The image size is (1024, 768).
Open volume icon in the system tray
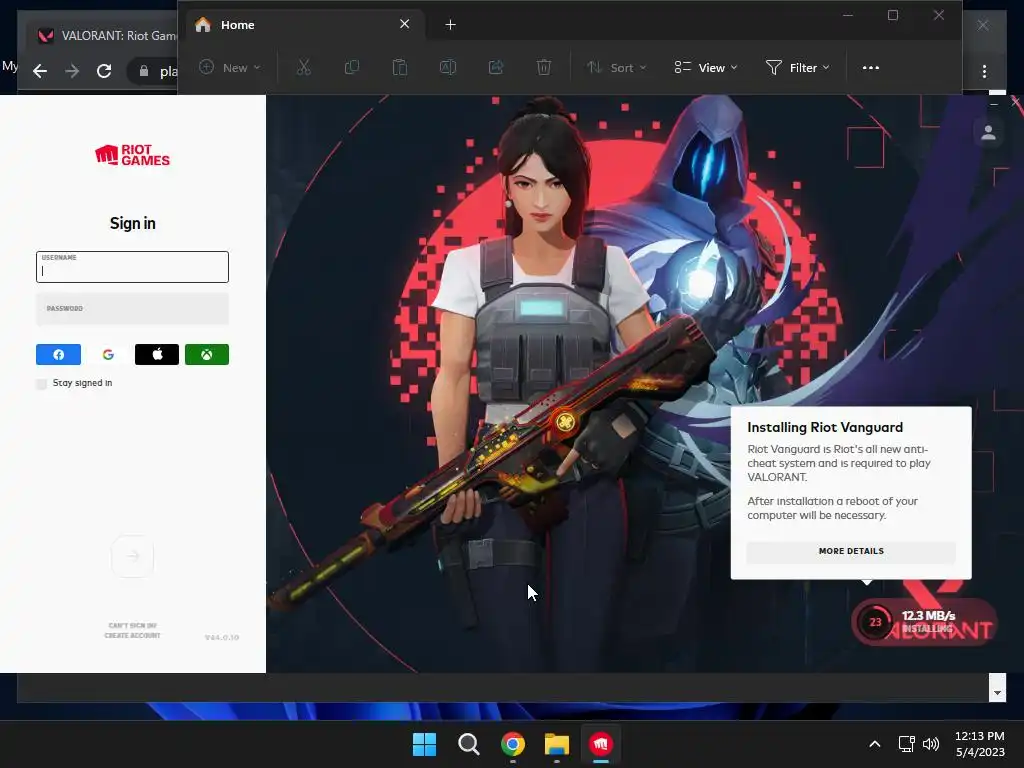pyautogui.click(x=931, y=744)
